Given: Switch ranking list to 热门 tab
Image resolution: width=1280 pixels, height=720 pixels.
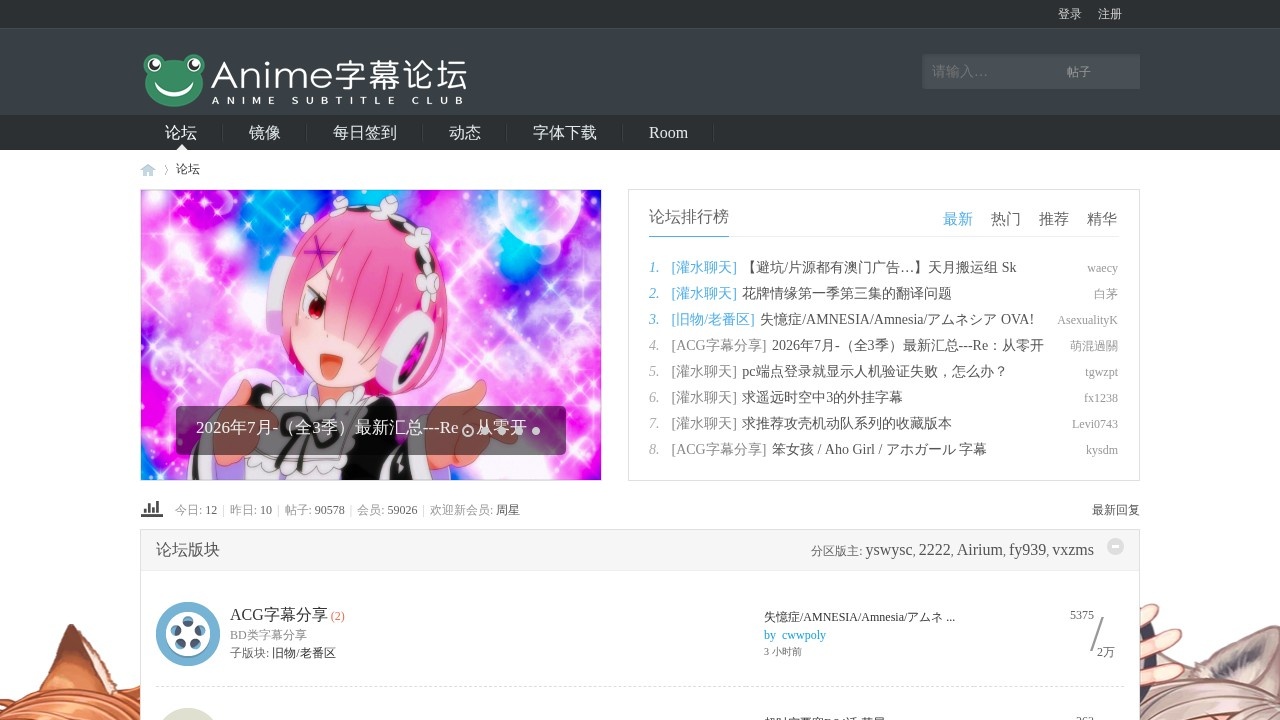Looking at the screenshot, I should pyautogui.click(x=1006, y=219).
